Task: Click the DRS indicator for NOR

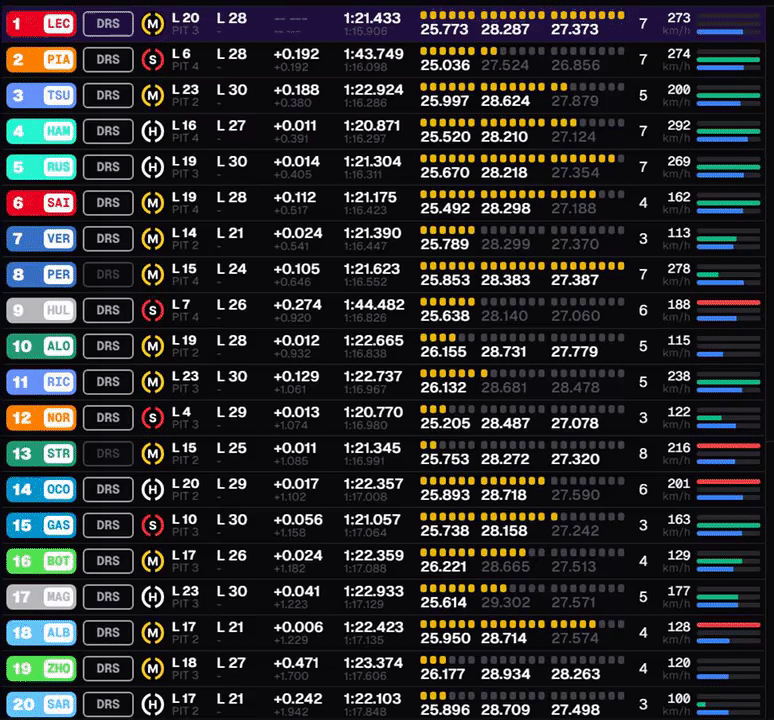Action: (108, 418)
